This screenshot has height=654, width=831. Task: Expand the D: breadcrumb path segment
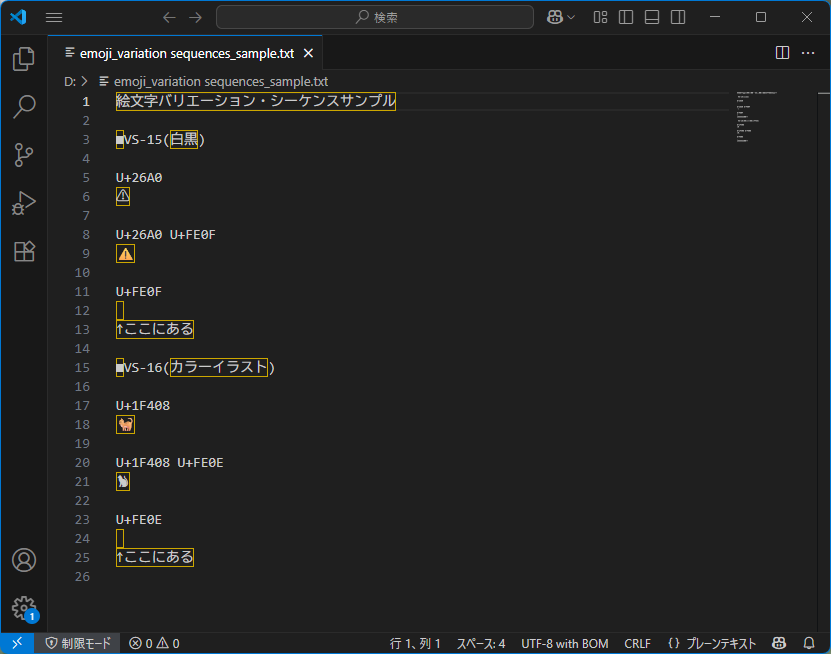[70, 81]
